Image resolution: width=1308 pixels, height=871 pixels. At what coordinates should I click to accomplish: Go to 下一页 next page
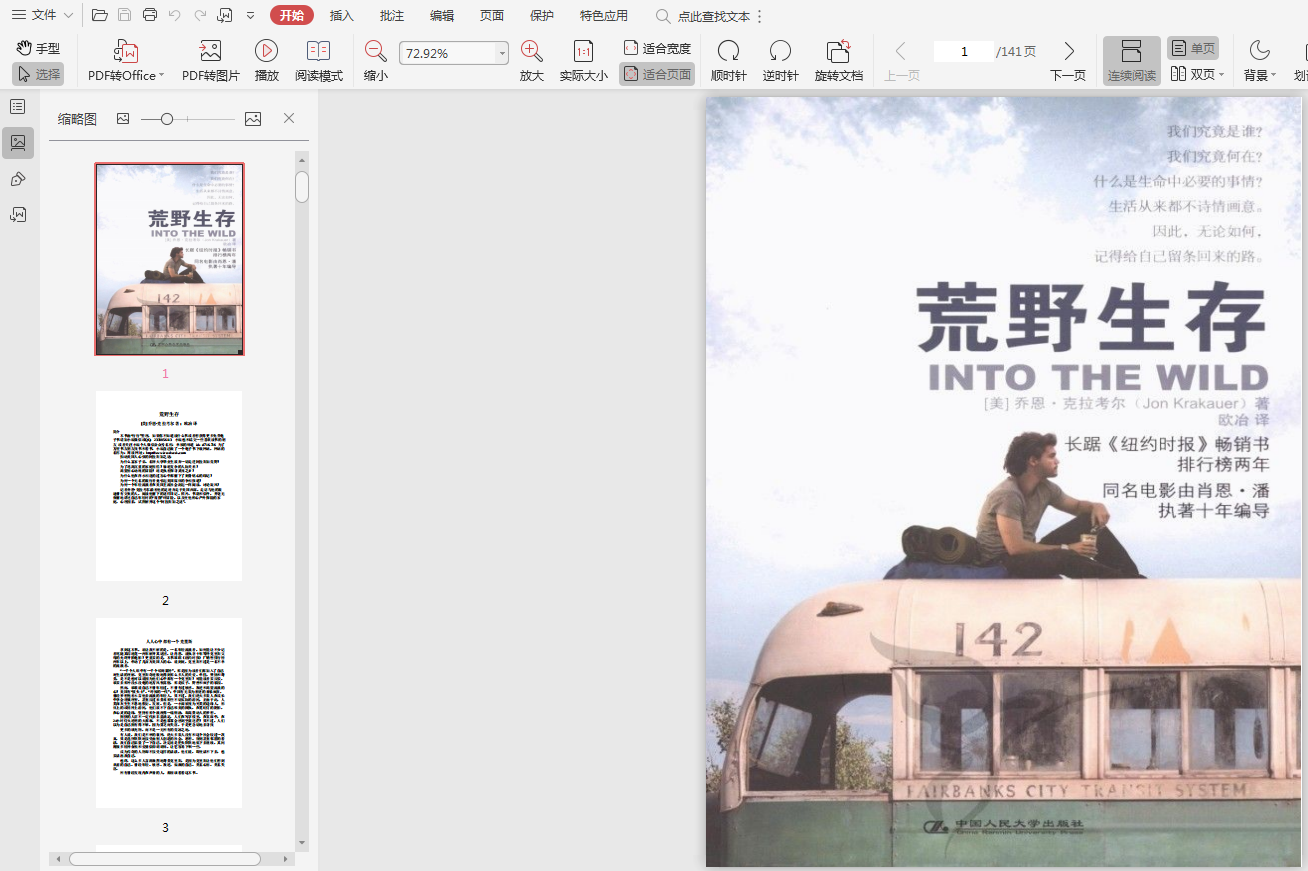pos(1068,61)
